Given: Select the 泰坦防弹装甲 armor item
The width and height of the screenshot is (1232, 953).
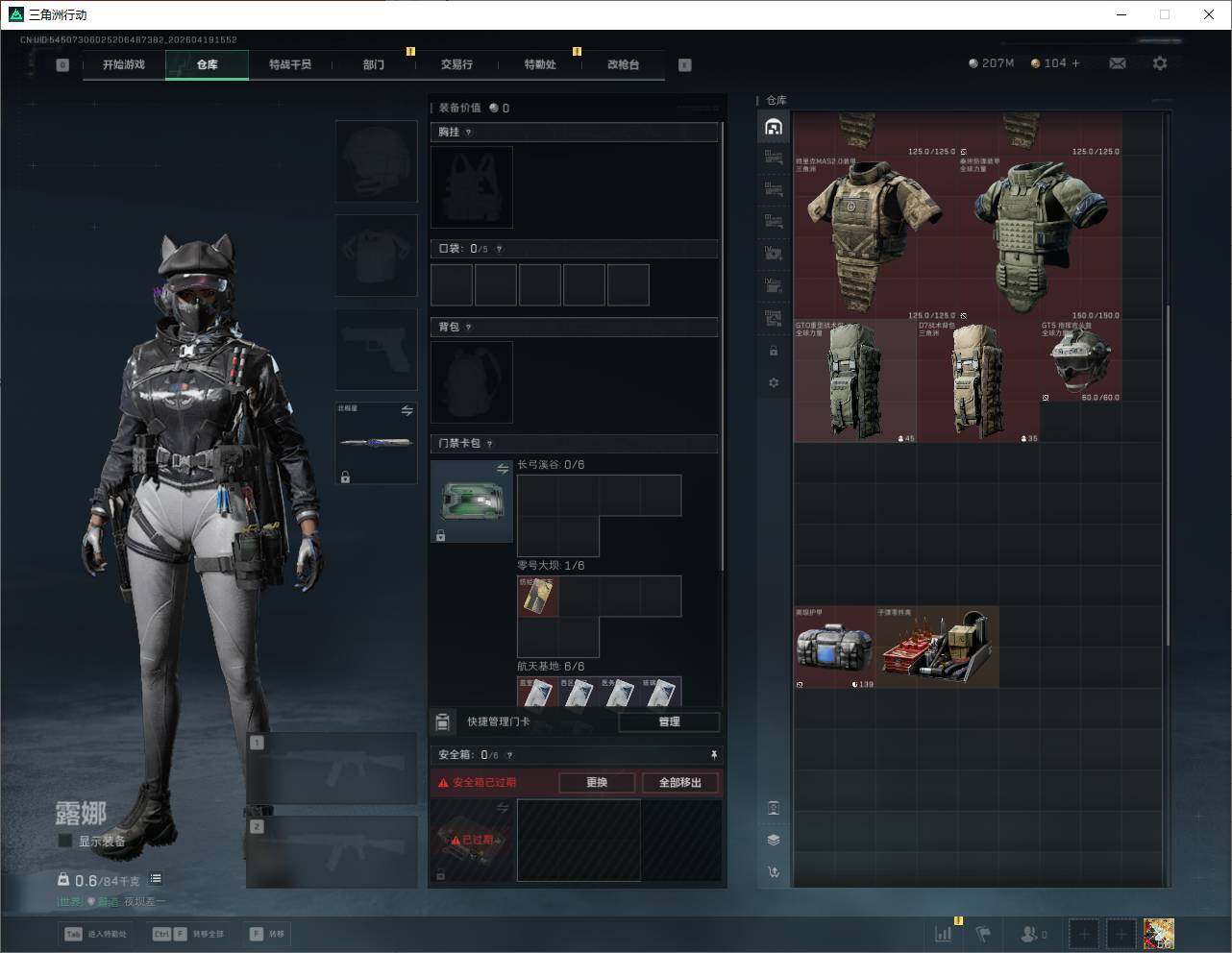Looking at the screenshot, I should [1040, 236].
